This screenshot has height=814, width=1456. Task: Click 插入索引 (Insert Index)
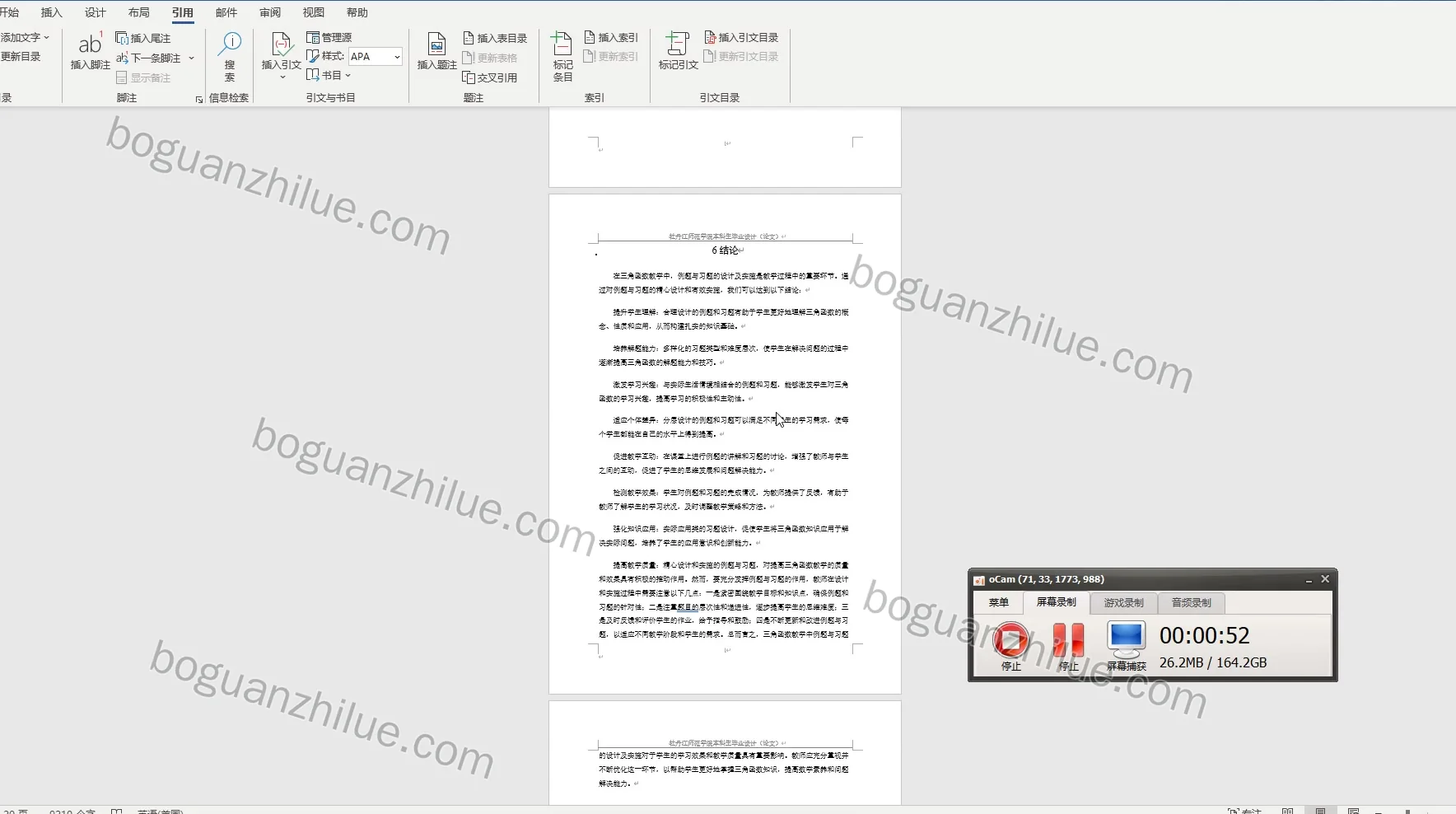(x=611, y=37)
